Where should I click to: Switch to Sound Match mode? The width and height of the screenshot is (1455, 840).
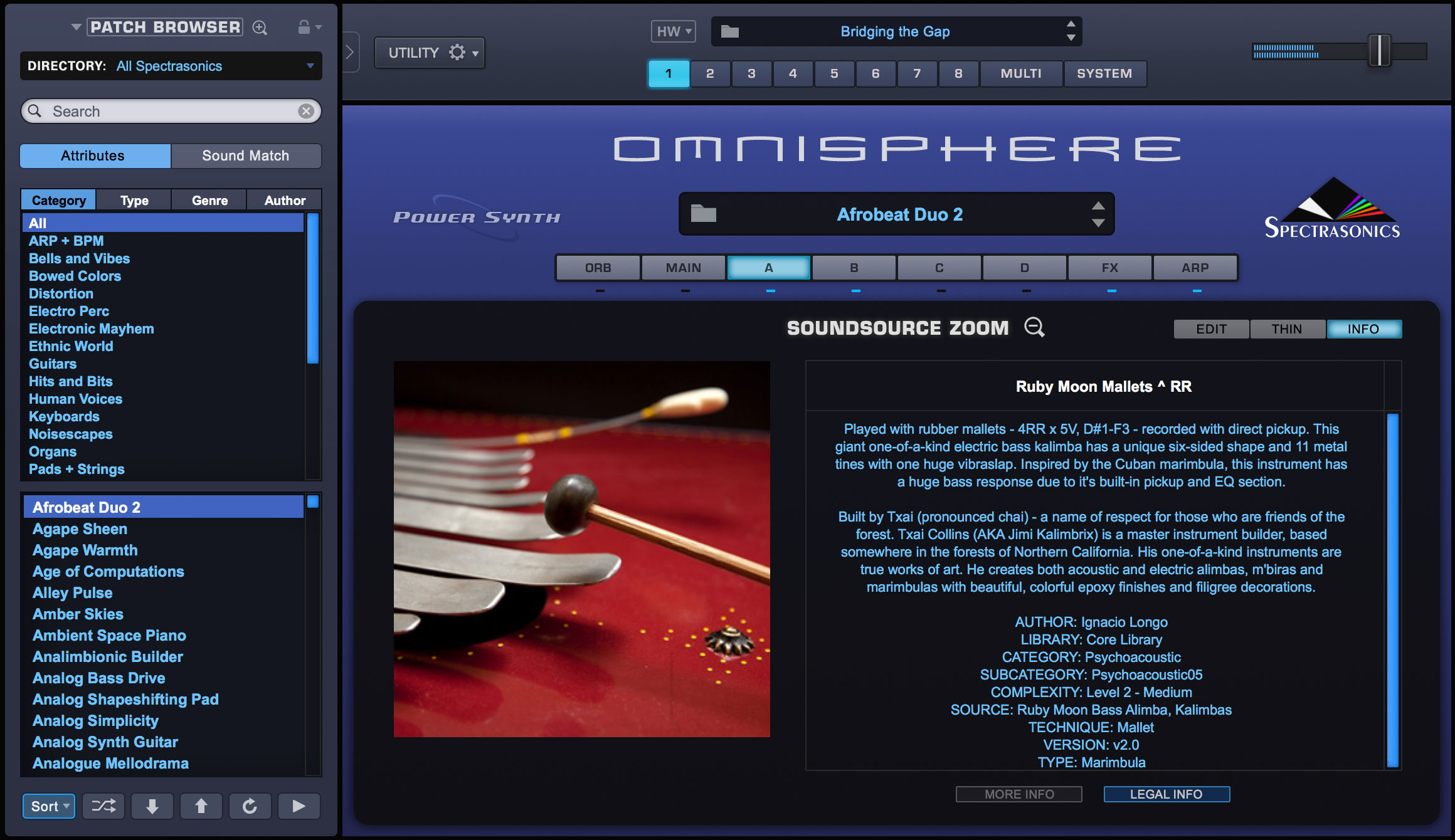246,155
